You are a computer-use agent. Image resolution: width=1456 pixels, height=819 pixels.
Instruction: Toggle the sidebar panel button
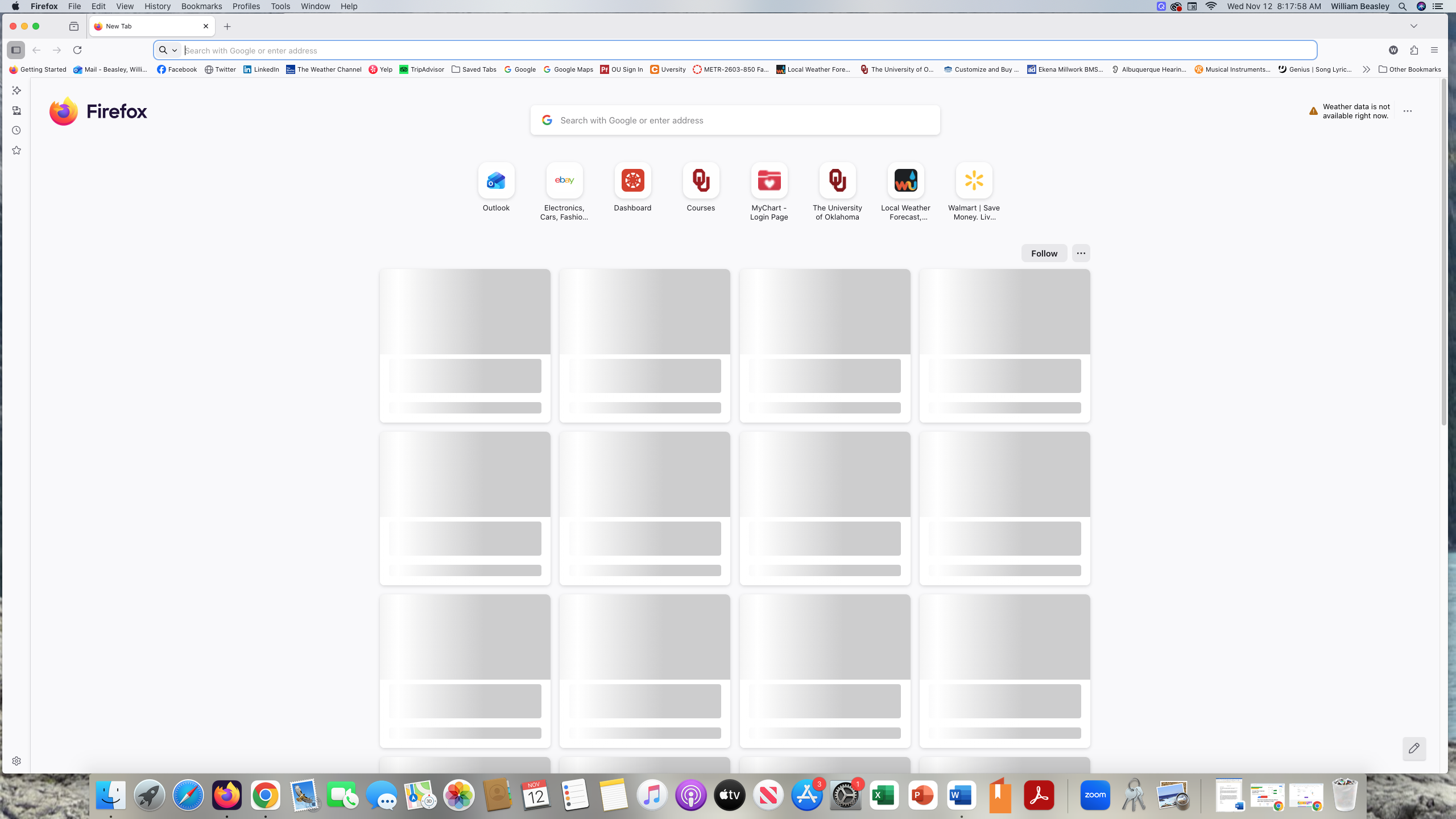(16, 50)
